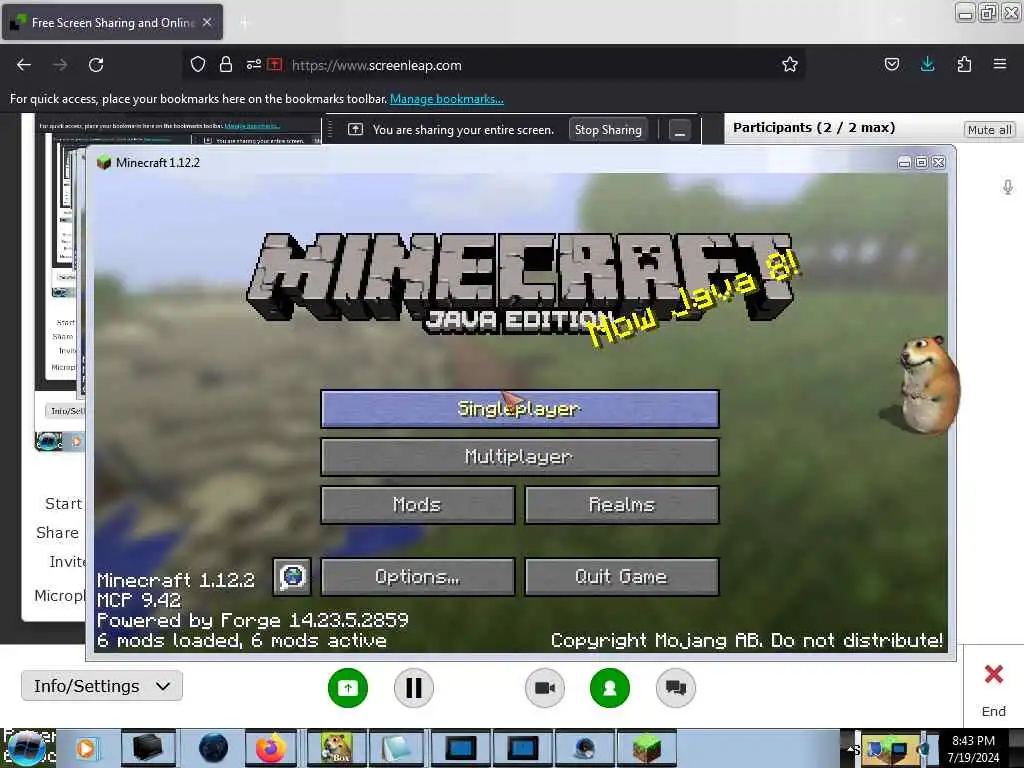
Task: Click the red screen sharing indicator in the address bar
Action: coord(275,64)
